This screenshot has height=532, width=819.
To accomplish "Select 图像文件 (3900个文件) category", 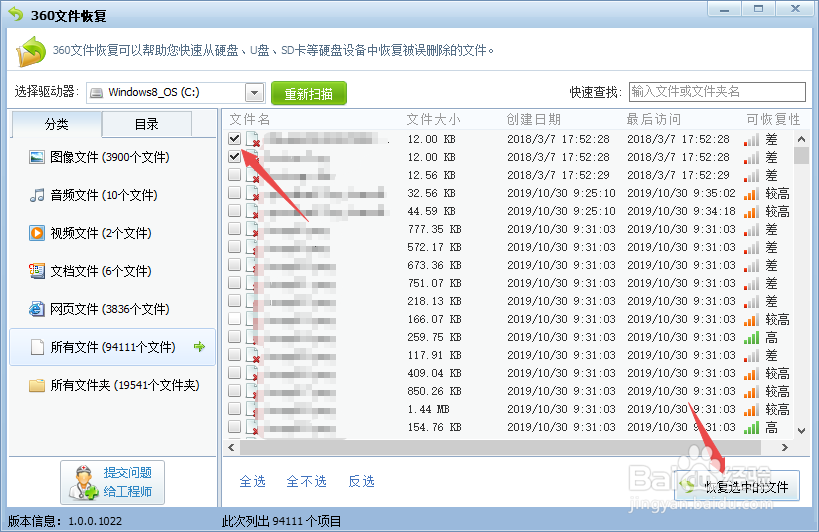I will [x=113, y=157].
